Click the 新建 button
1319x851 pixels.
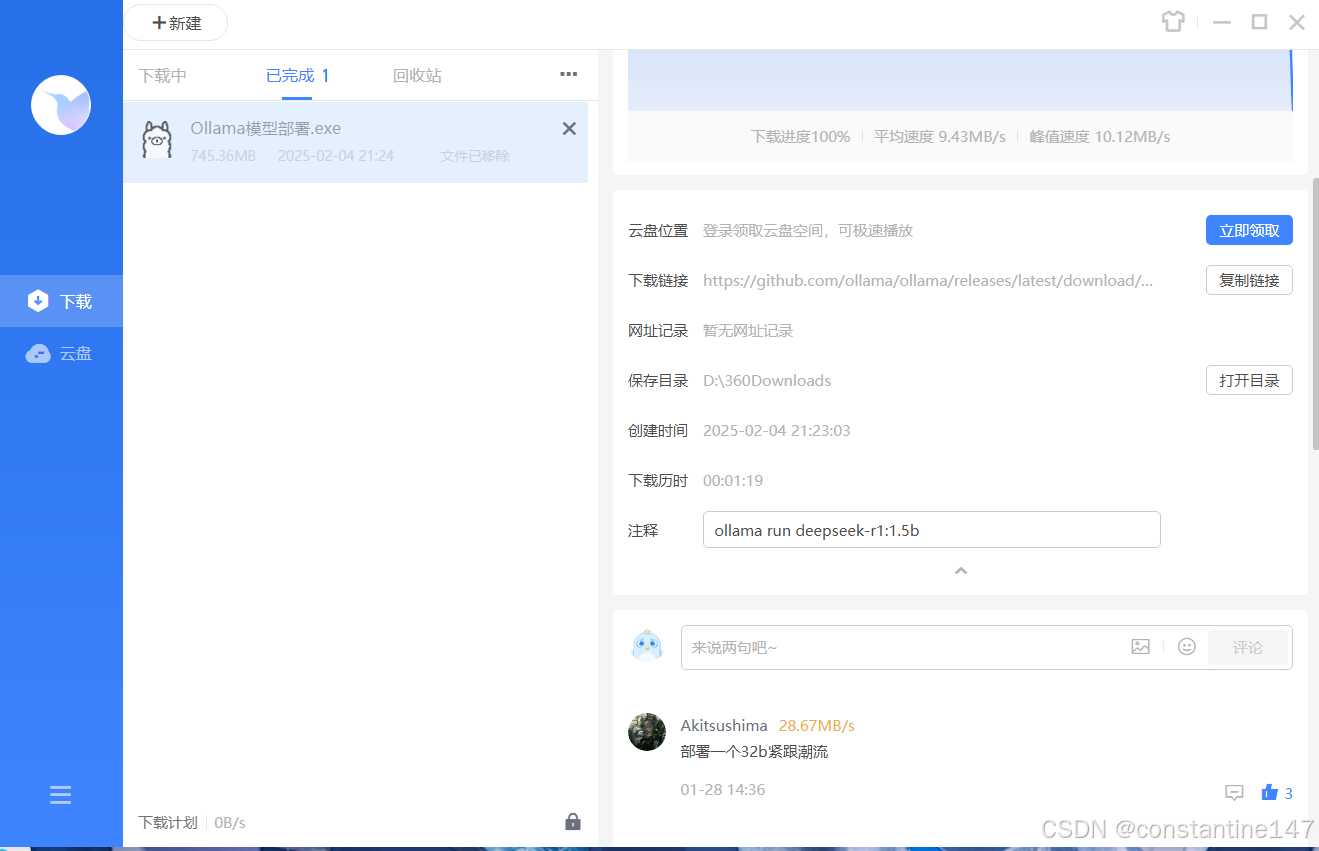pos(176,23)
